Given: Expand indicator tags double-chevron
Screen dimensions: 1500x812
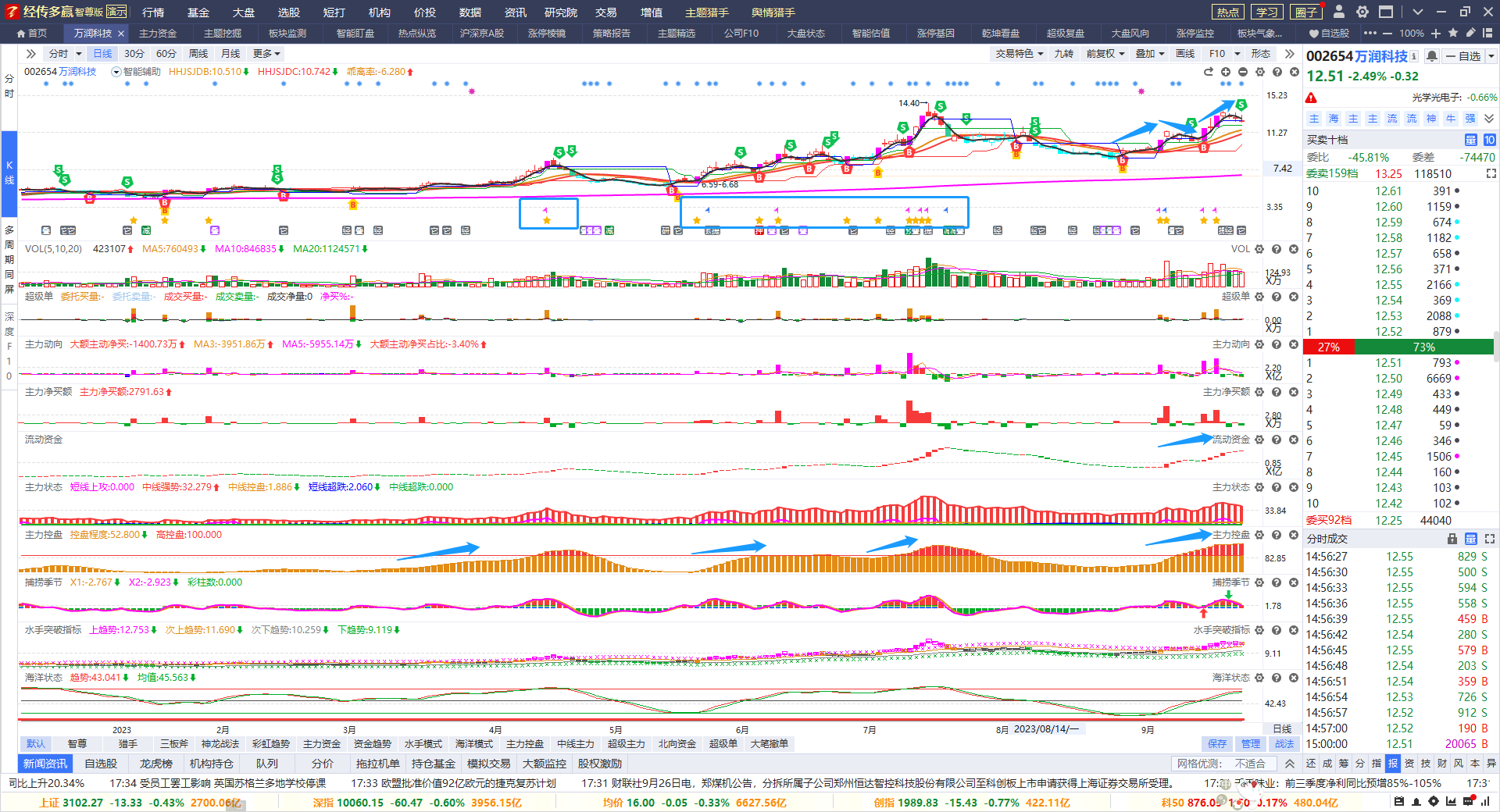Looking at the screenshot, I should (x=1489, y=119).
